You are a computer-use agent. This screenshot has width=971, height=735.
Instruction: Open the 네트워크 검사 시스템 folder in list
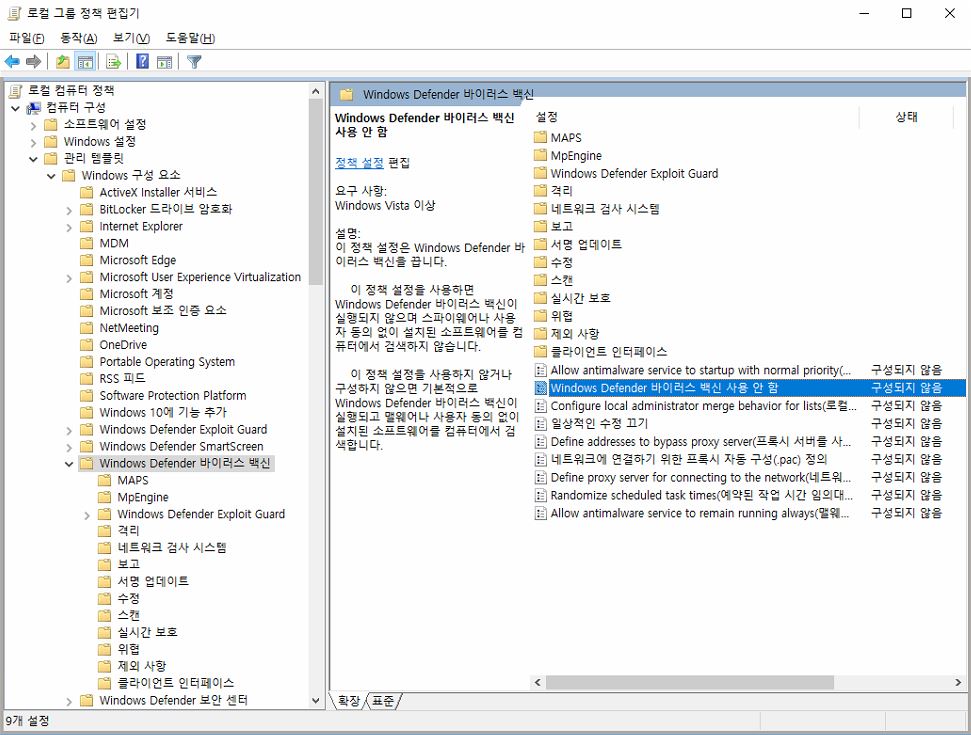pyautogui.click(x=605, y=209)
